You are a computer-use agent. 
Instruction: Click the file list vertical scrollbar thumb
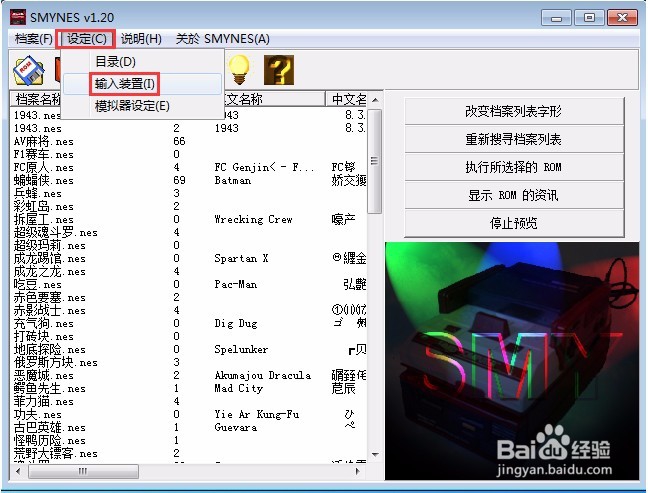point(375,161)
